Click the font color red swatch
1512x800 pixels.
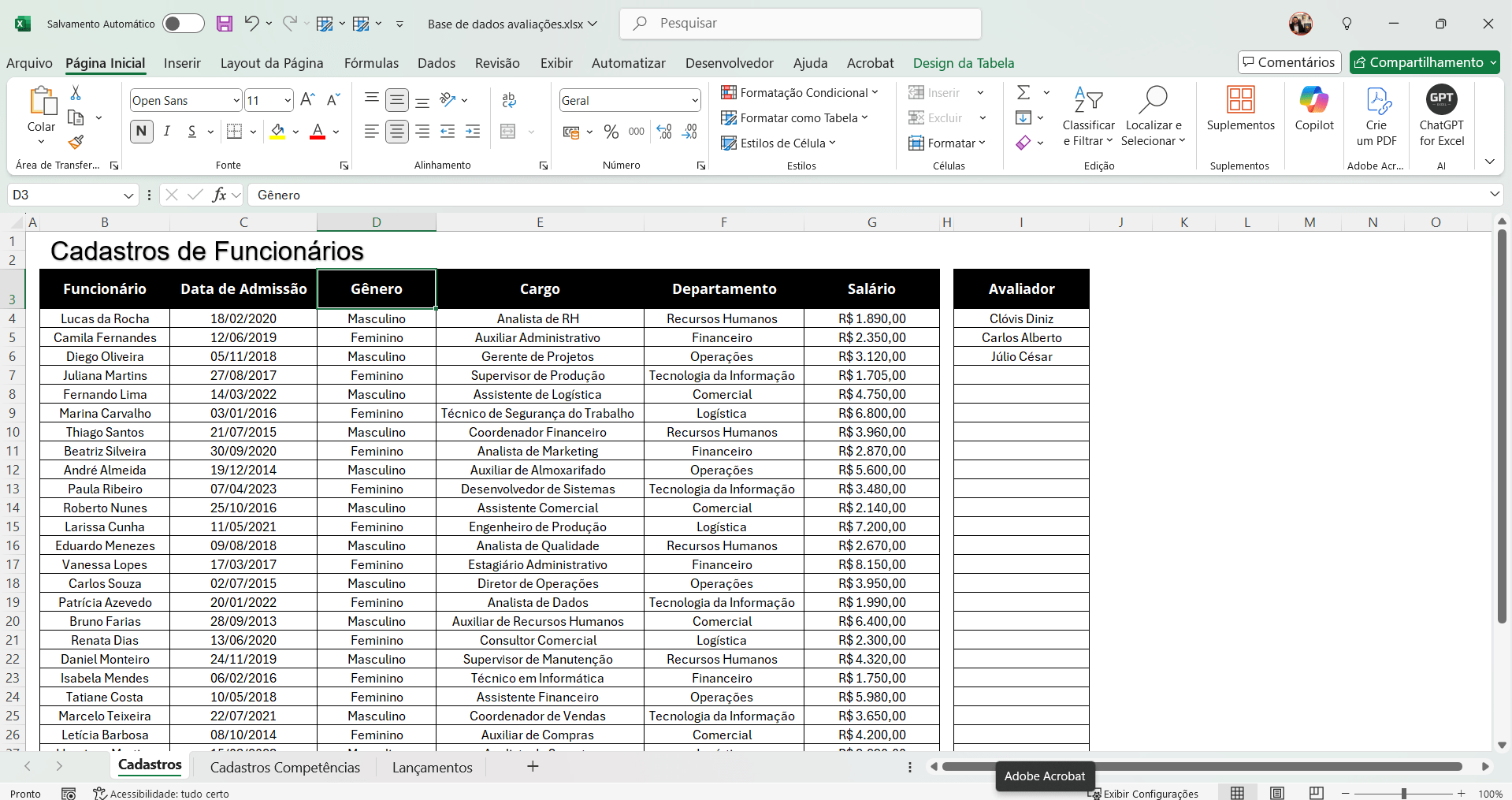318,132
